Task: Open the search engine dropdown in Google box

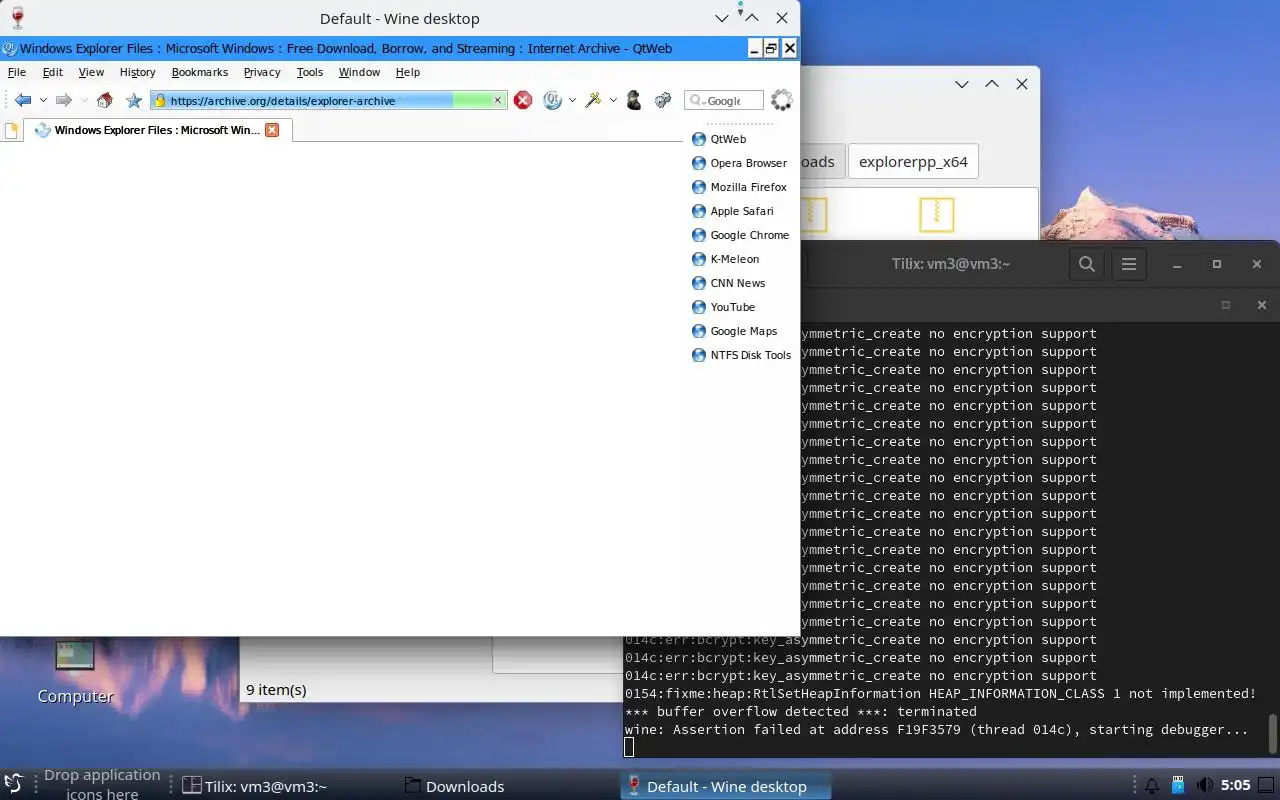Action: point(697,100)
